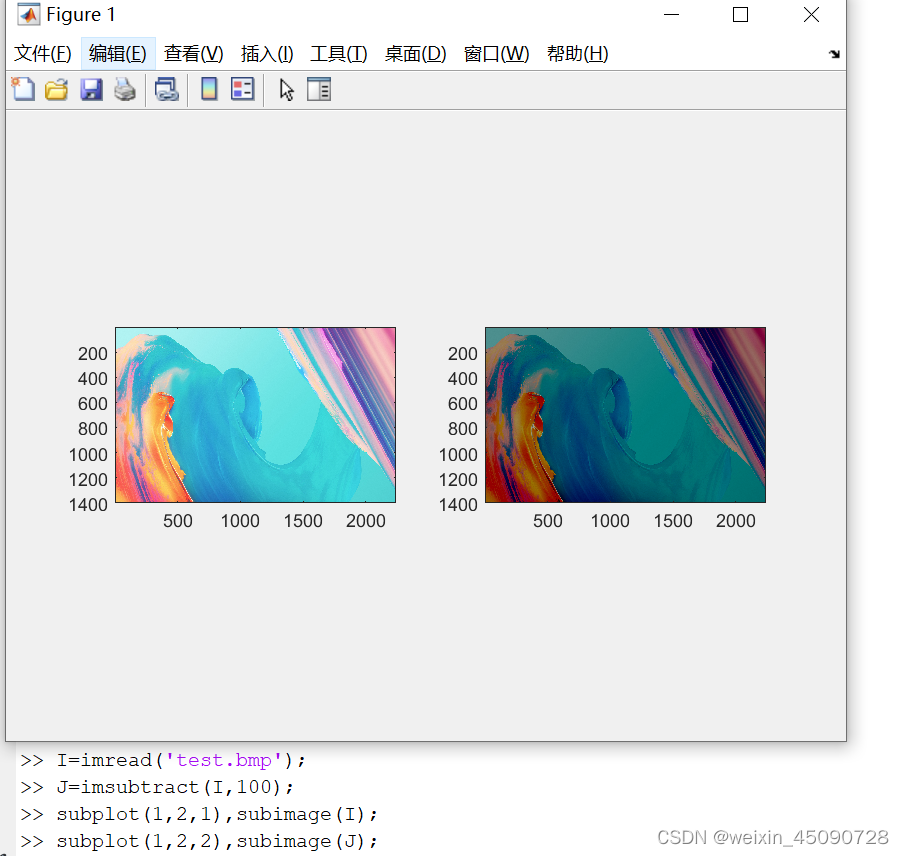Close the Figure 1 window
904x856 pixels.
coord(812,14)
